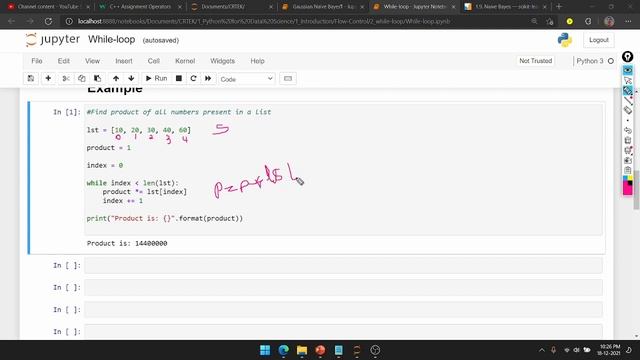Move selected cell up arrow

[x=116, y=78]
